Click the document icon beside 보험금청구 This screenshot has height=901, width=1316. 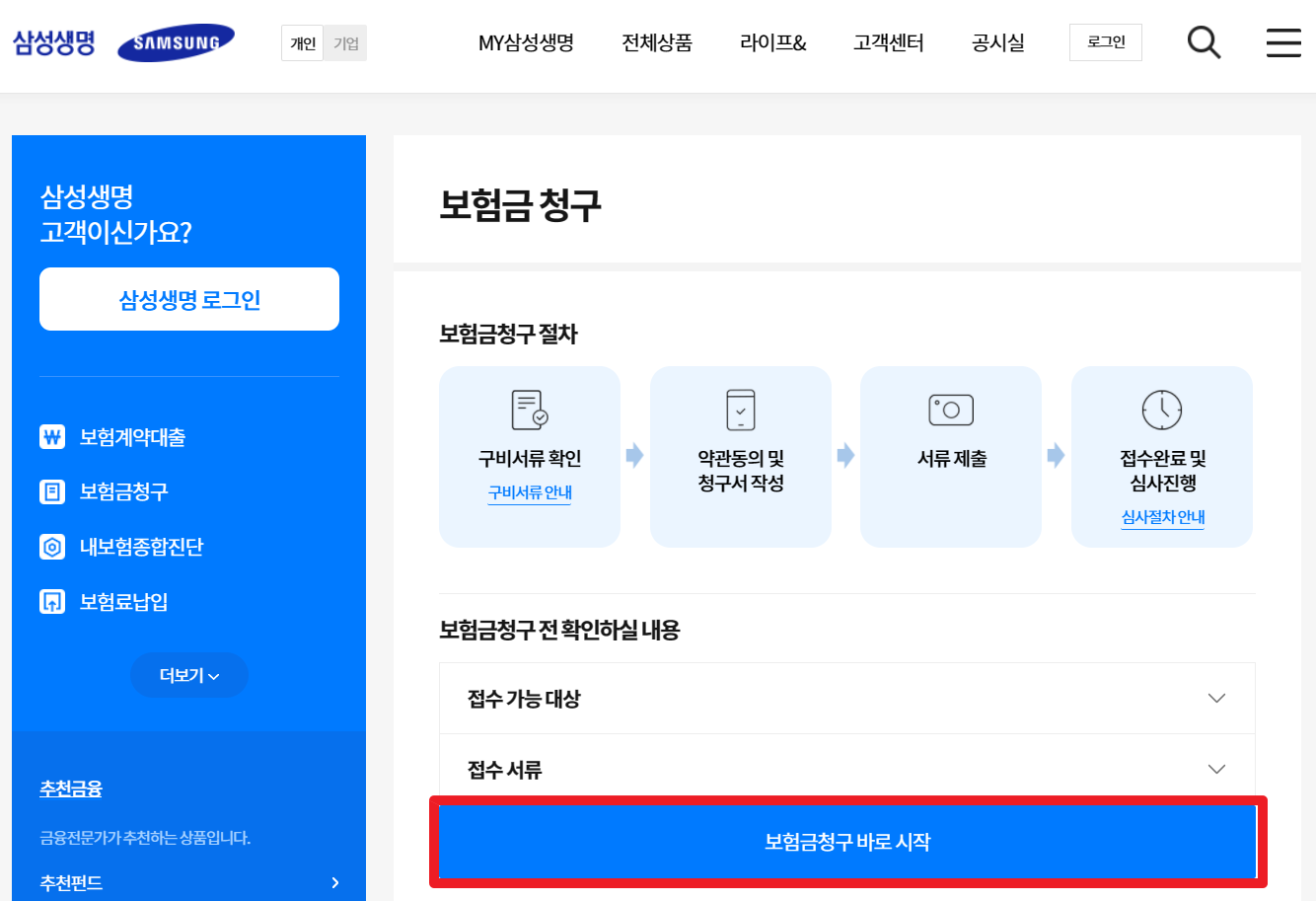click(x=52, y=491)
